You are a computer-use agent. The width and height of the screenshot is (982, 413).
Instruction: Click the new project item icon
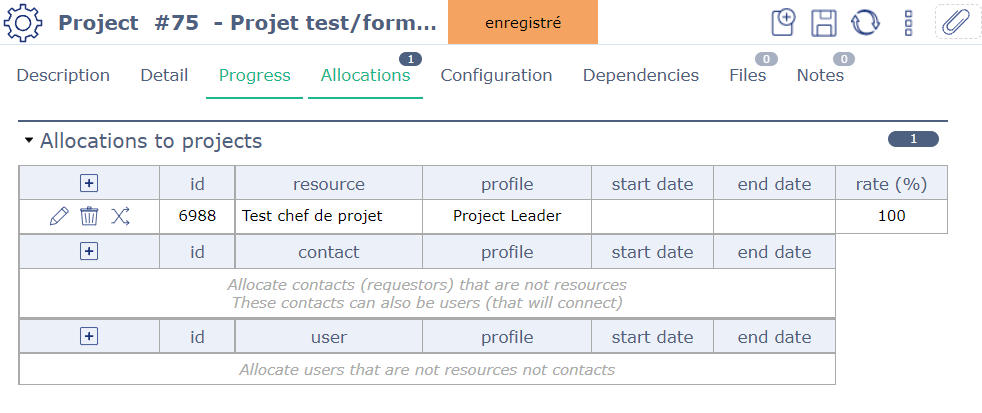pos(784,22)
